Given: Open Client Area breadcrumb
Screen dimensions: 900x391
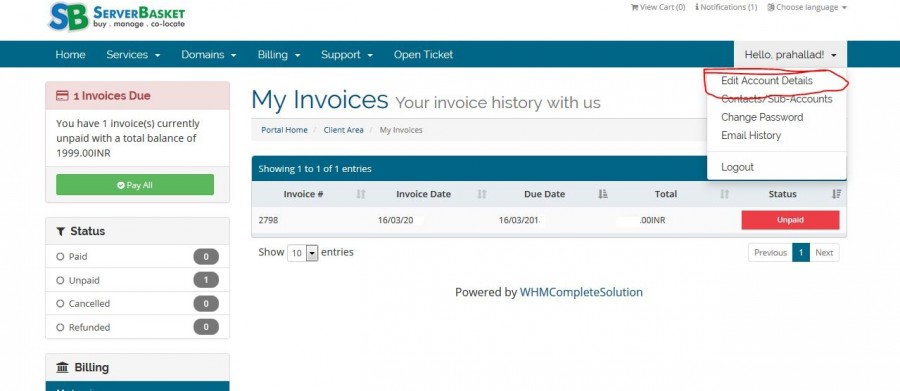Looking at the screenshot, I should 343,130.
